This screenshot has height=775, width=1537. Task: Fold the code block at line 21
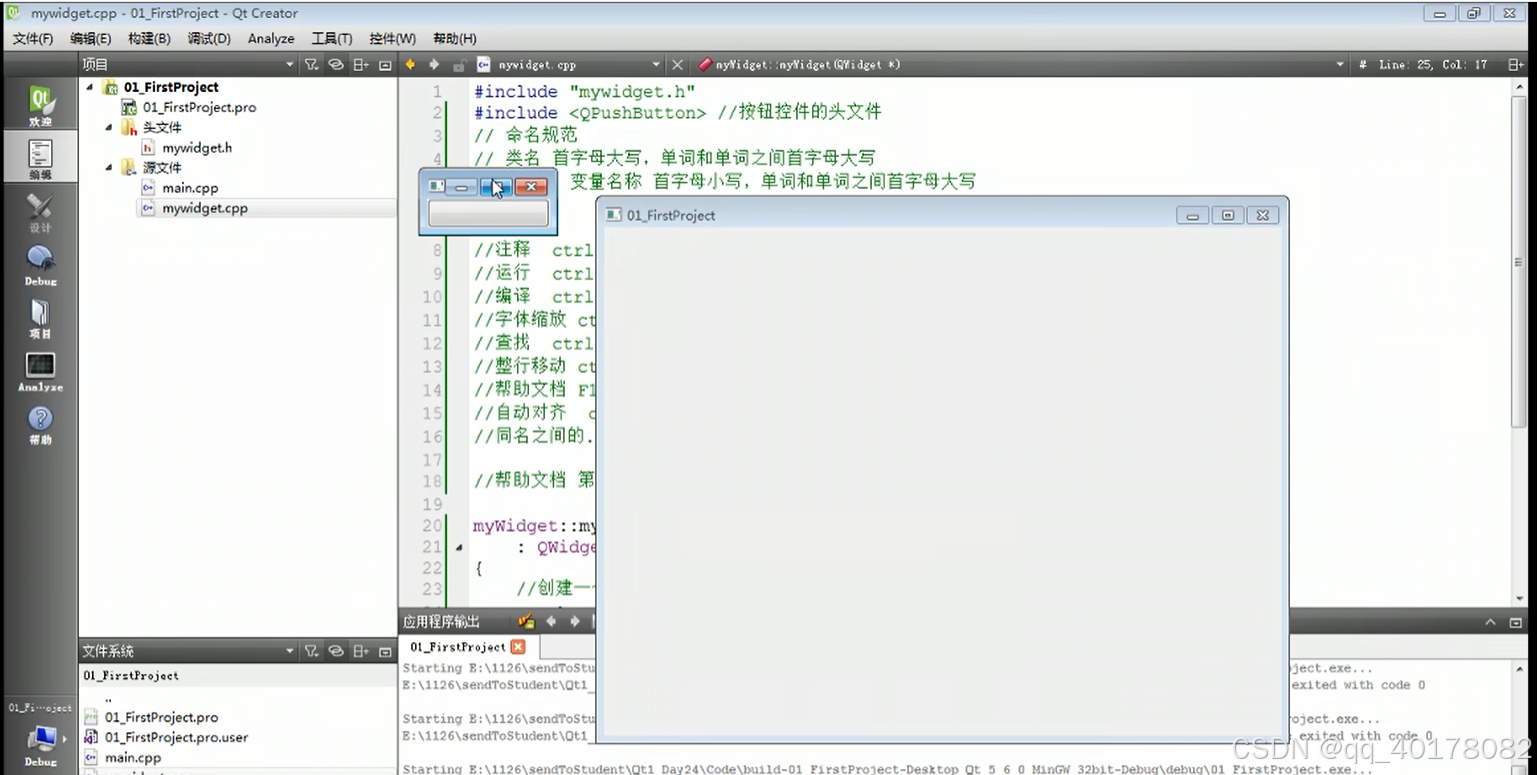coord(459,548)
